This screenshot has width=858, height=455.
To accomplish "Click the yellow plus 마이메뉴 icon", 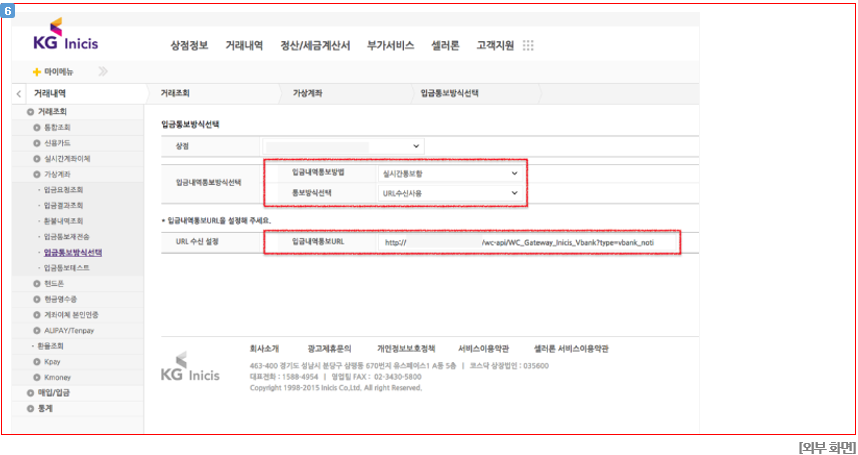I will (x=37, y=72).
